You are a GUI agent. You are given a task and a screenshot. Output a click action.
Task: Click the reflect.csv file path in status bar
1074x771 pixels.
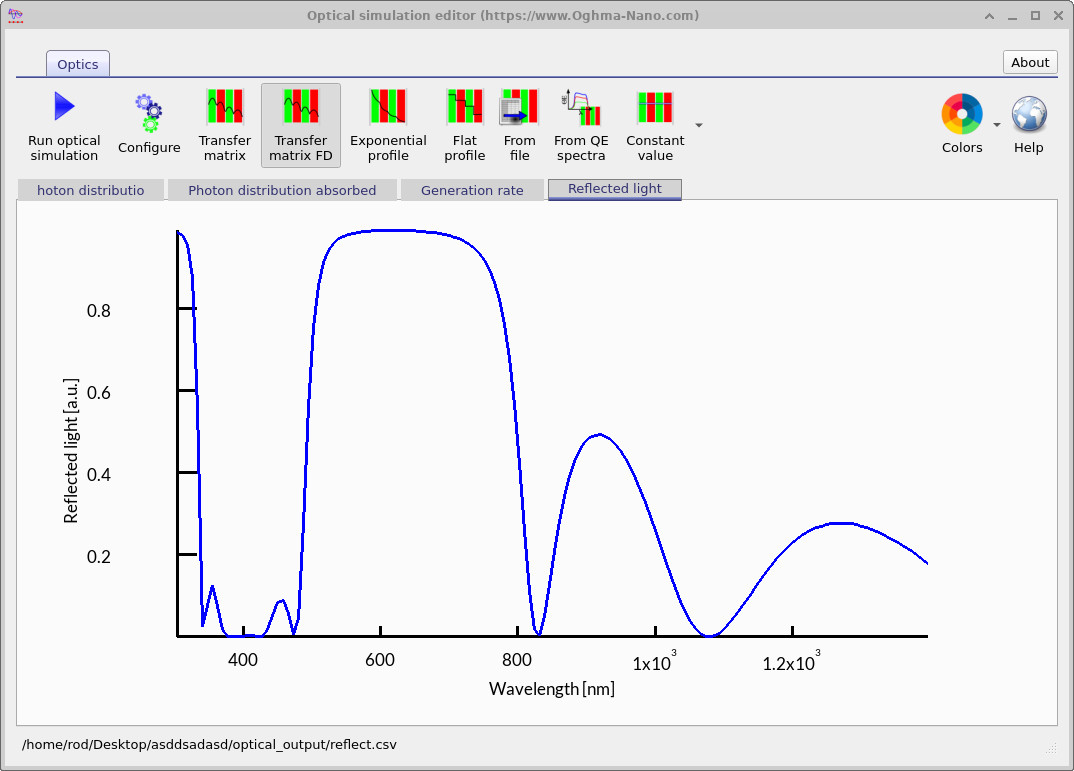point(215,745)
